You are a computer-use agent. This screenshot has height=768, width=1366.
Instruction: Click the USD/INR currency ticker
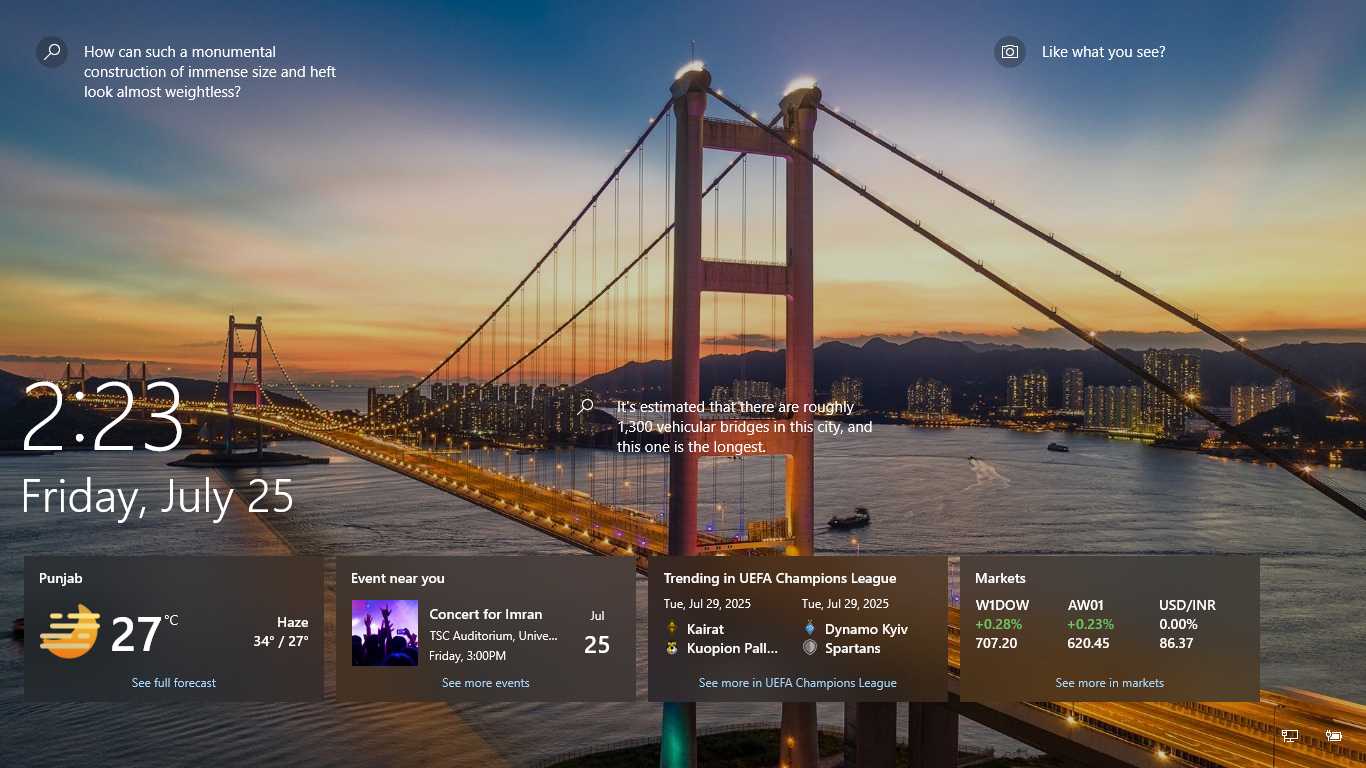[1188, 605]
